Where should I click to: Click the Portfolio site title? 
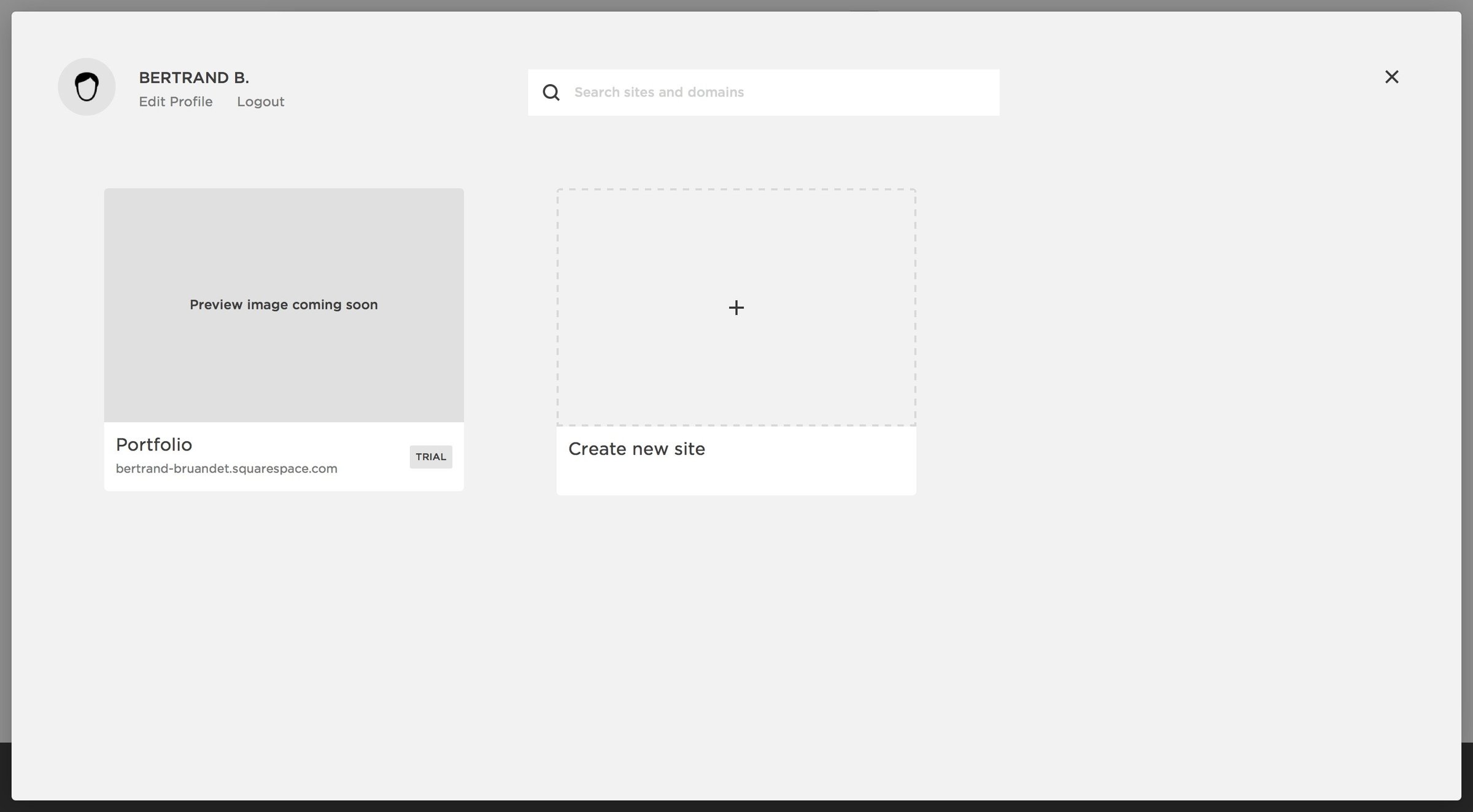pyautogui.click(x=154, y=444)
